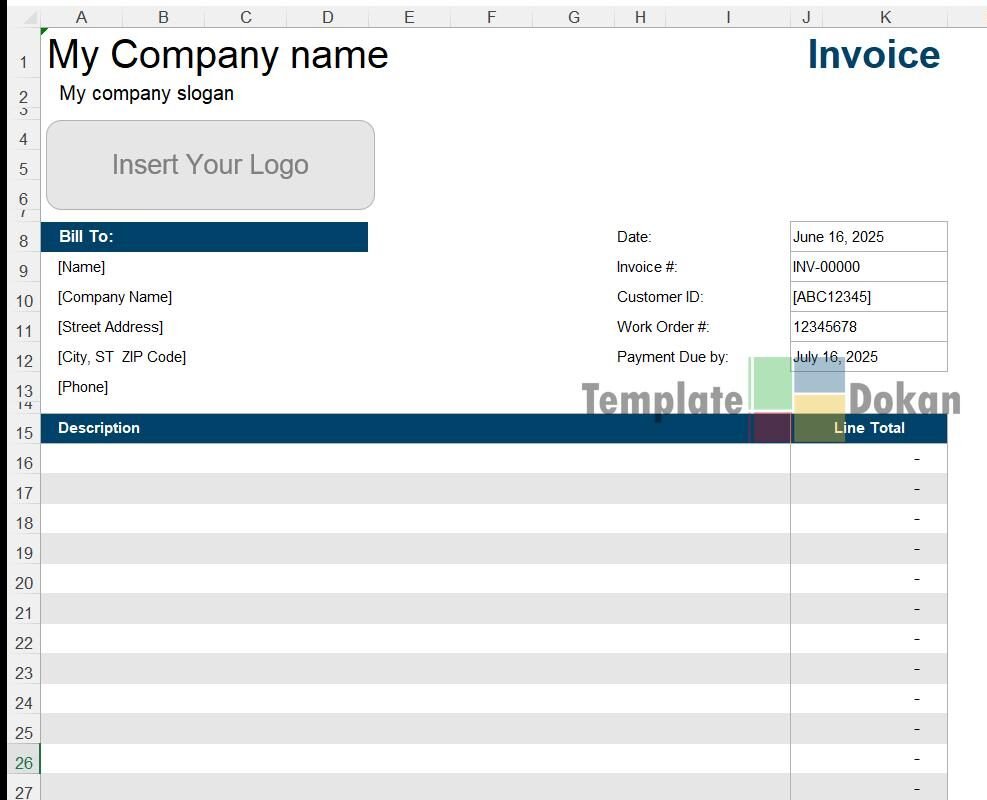The width and height of the screenshot is (987, 800).
Task: Click the [ABC12345] Customer ID cell
Action: (x=867, y=297)
